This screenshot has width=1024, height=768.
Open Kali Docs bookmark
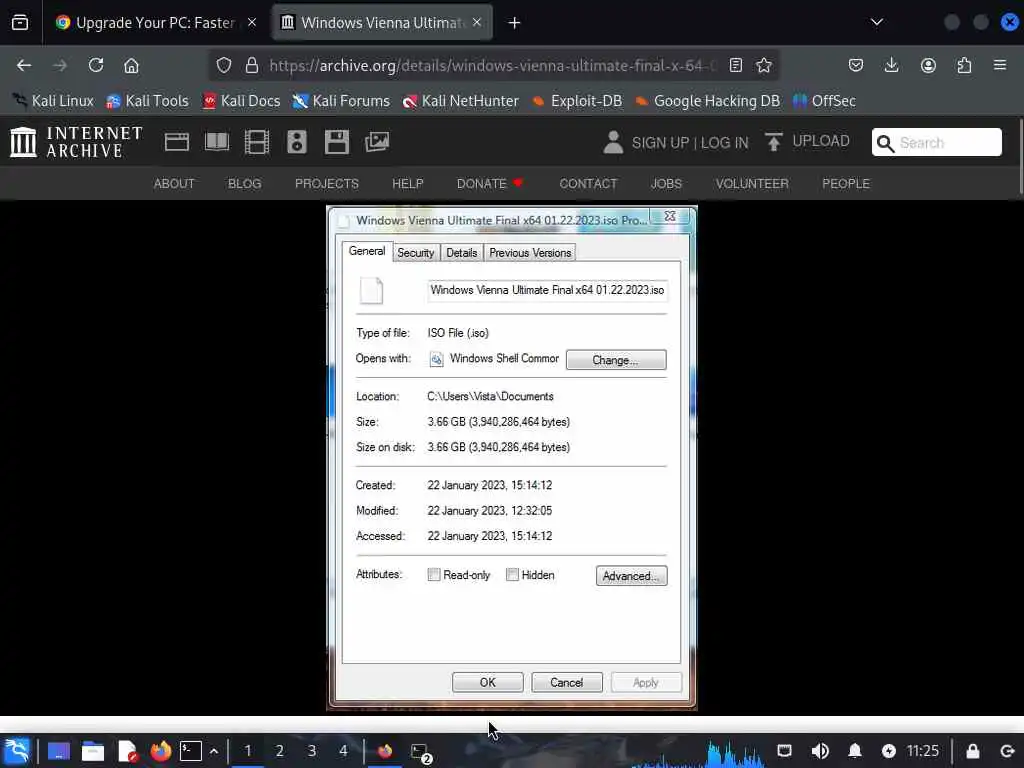(x=242, y=101)
